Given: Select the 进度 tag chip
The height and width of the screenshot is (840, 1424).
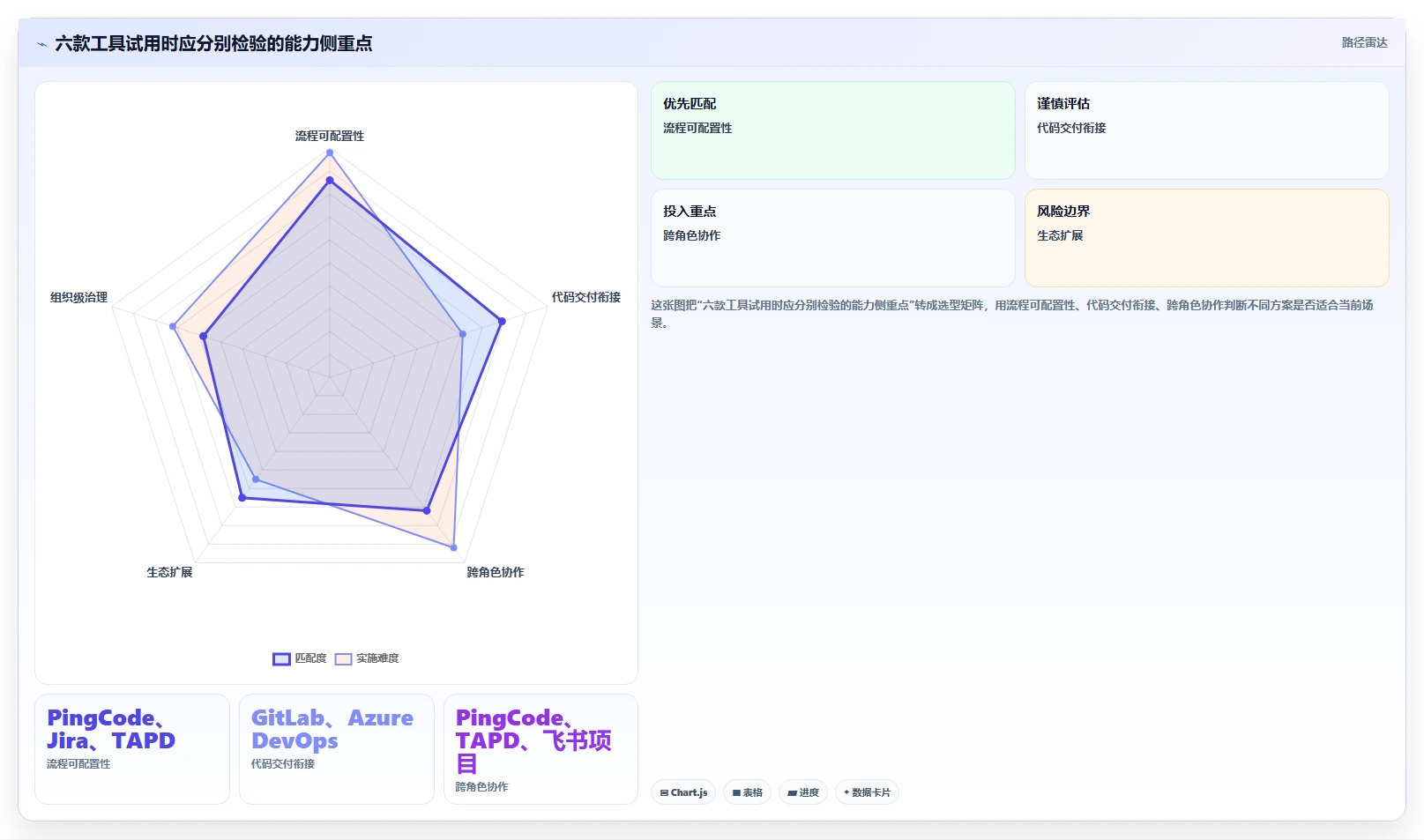Looking at the screenshot, I should click(x=803, y=792).
